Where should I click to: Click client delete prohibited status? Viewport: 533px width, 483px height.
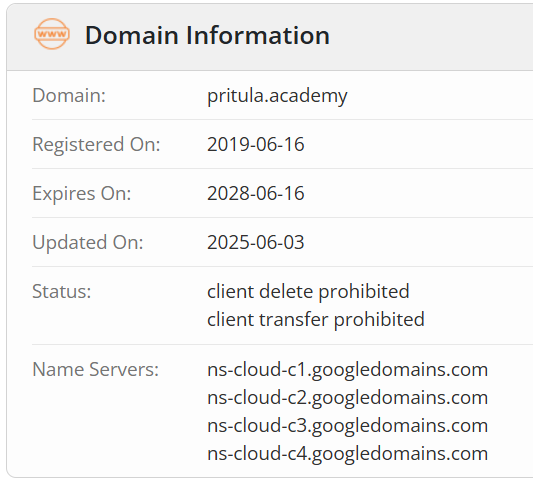308,292
